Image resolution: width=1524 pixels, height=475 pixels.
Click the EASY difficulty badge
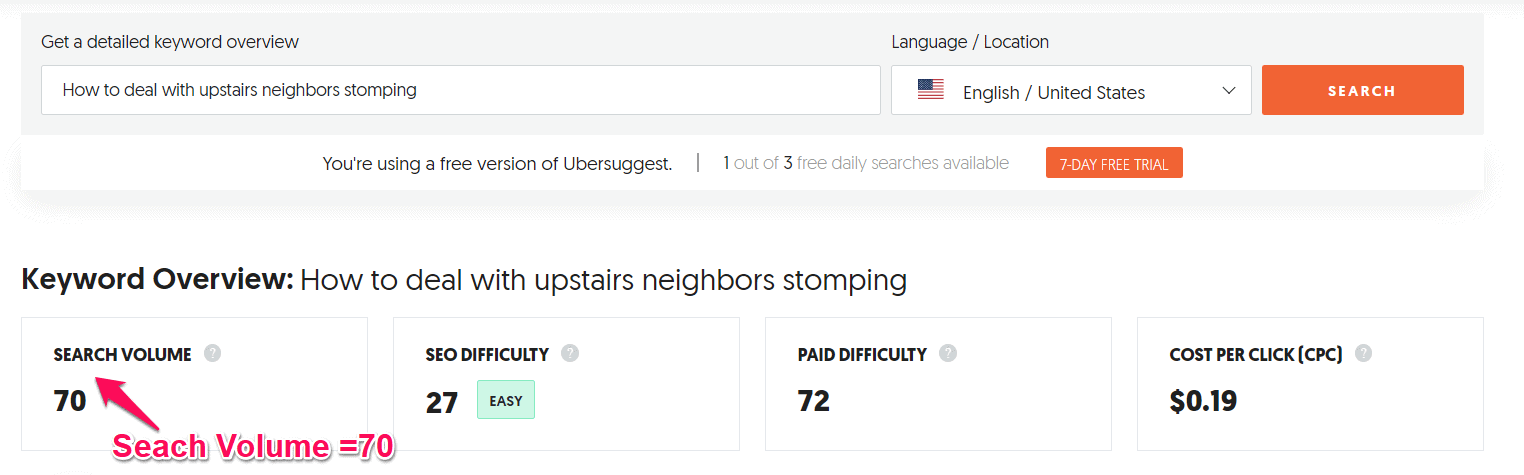coord(506,400)
